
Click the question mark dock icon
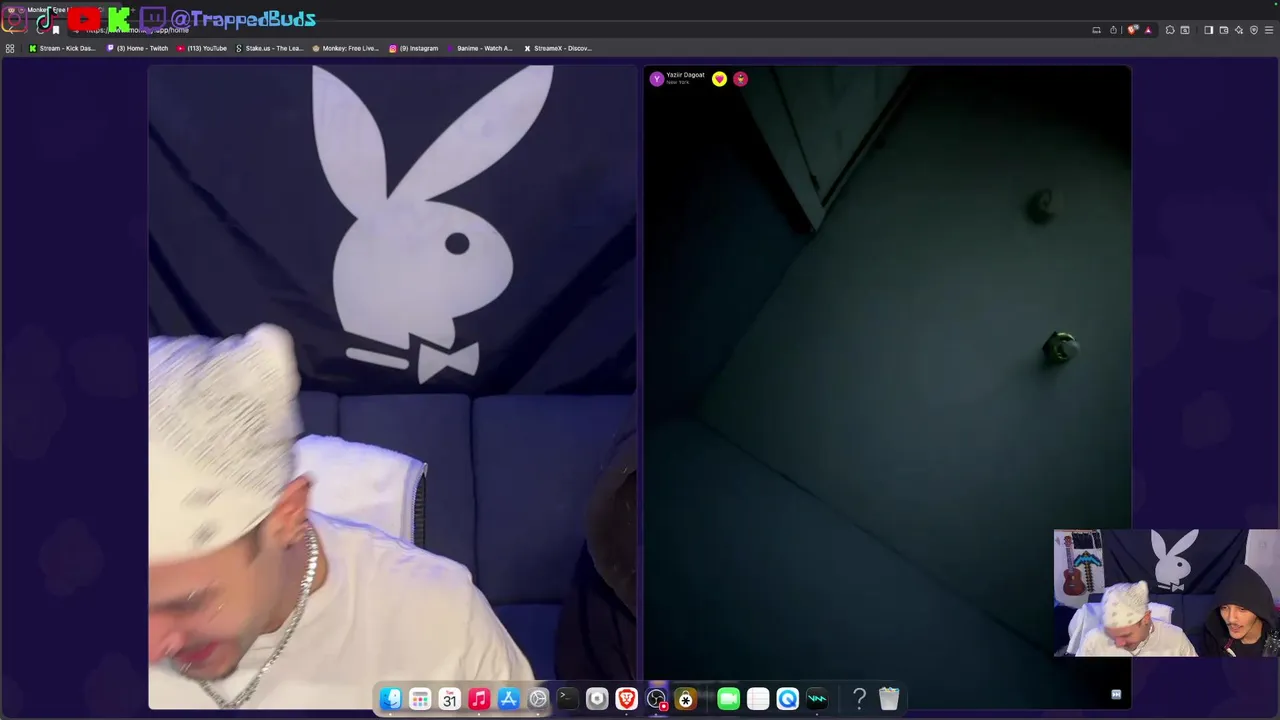click(859, 699)
